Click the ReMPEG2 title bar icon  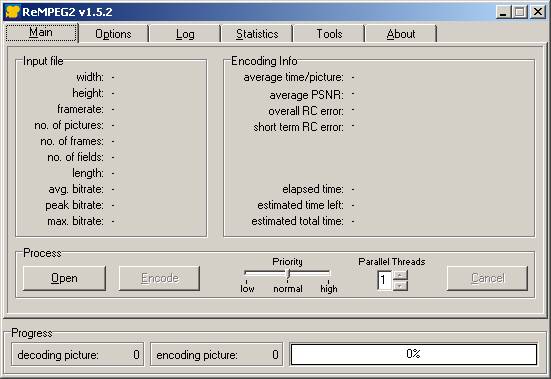(12, 12)
